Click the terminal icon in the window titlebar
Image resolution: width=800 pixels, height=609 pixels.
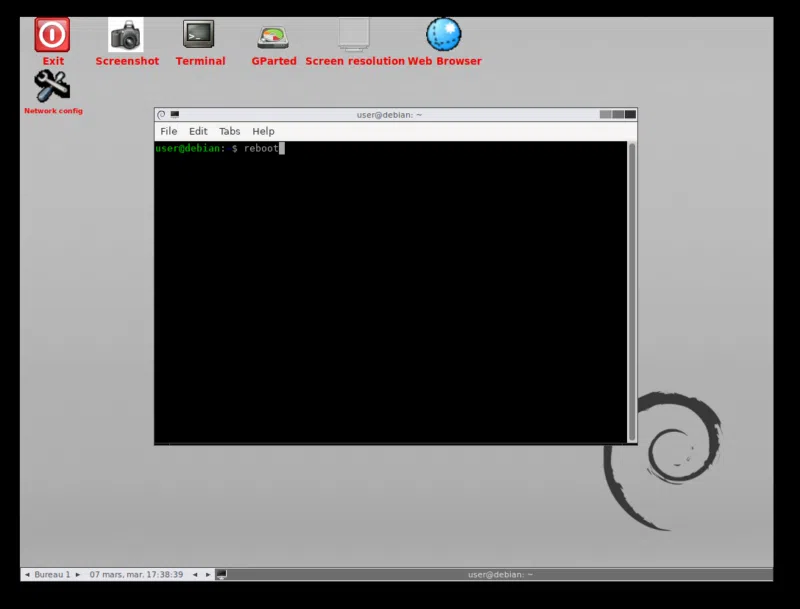click(175, 115)
